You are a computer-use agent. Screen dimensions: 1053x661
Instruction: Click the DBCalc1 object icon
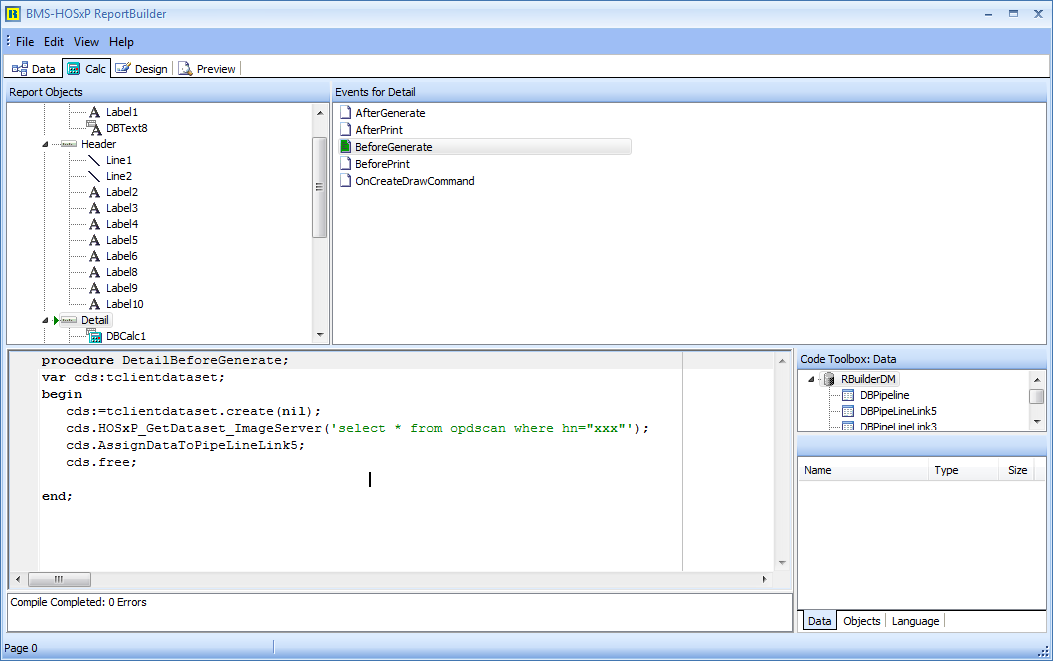coord(95,336)
